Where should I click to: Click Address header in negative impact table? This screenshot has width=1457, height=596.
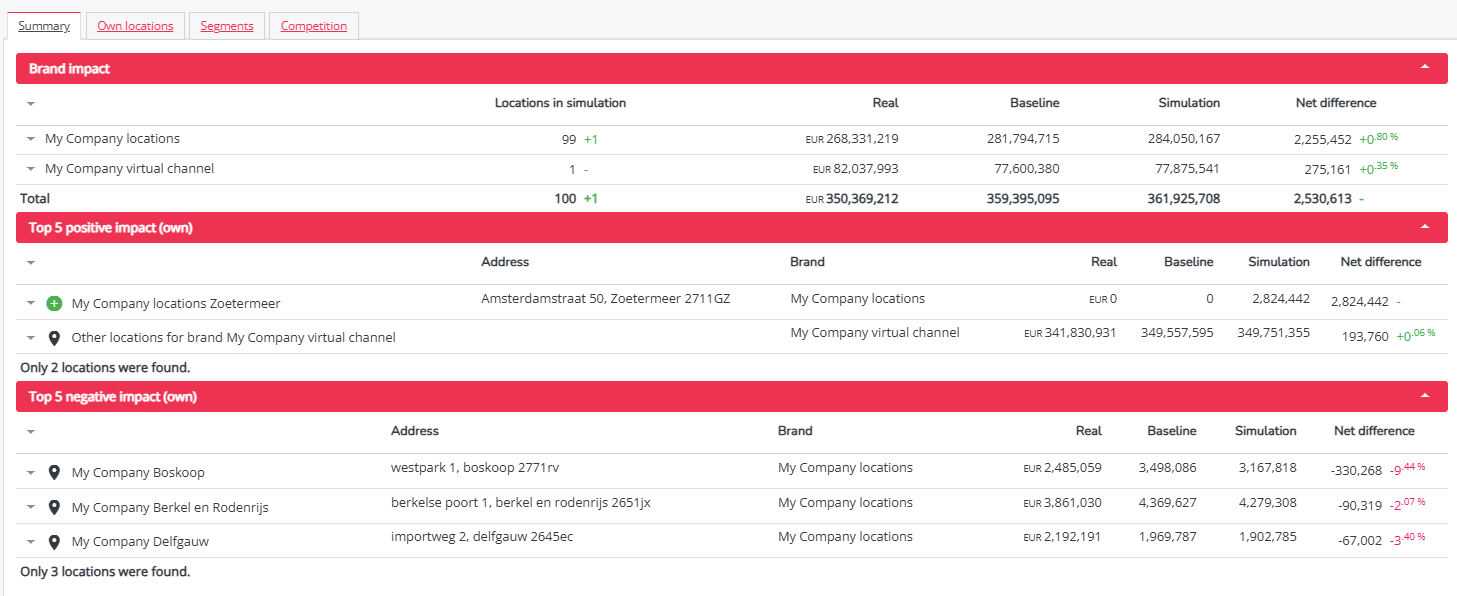[x=415, y=431]
